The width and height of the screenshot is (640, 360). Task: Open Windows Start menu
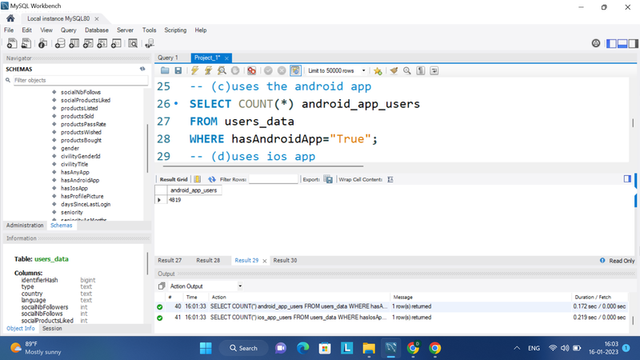(x=206, y=348)
